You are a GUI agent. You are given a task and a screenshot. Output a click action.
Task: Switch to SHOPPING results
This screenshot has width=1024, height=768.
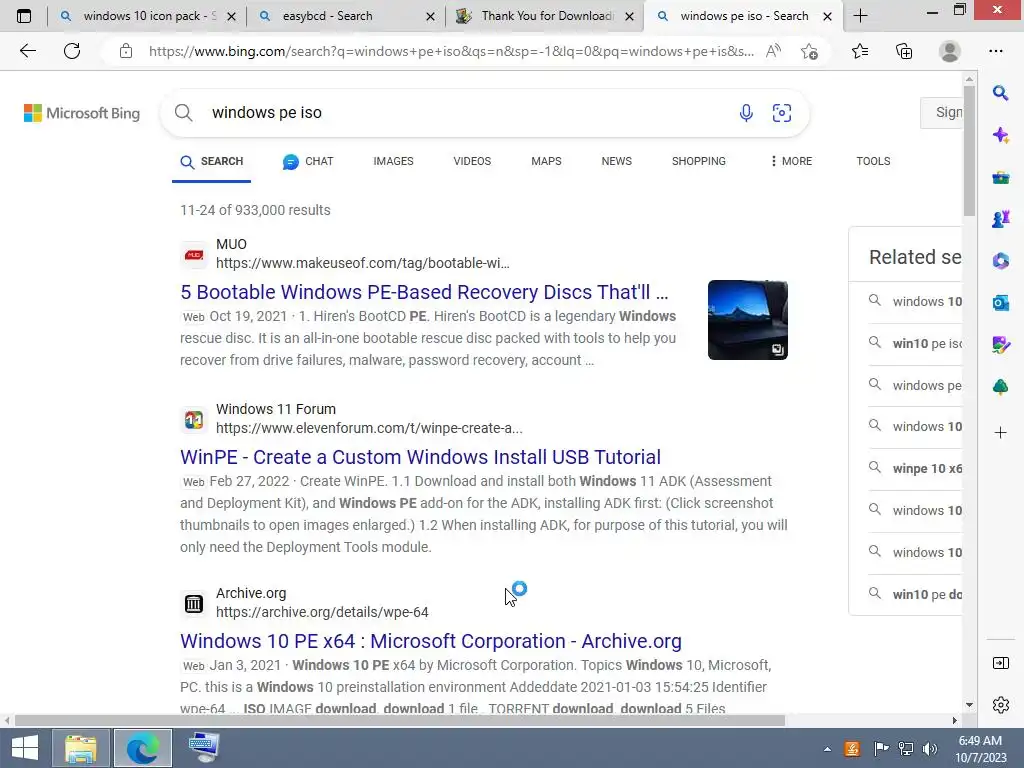[698, 161]
